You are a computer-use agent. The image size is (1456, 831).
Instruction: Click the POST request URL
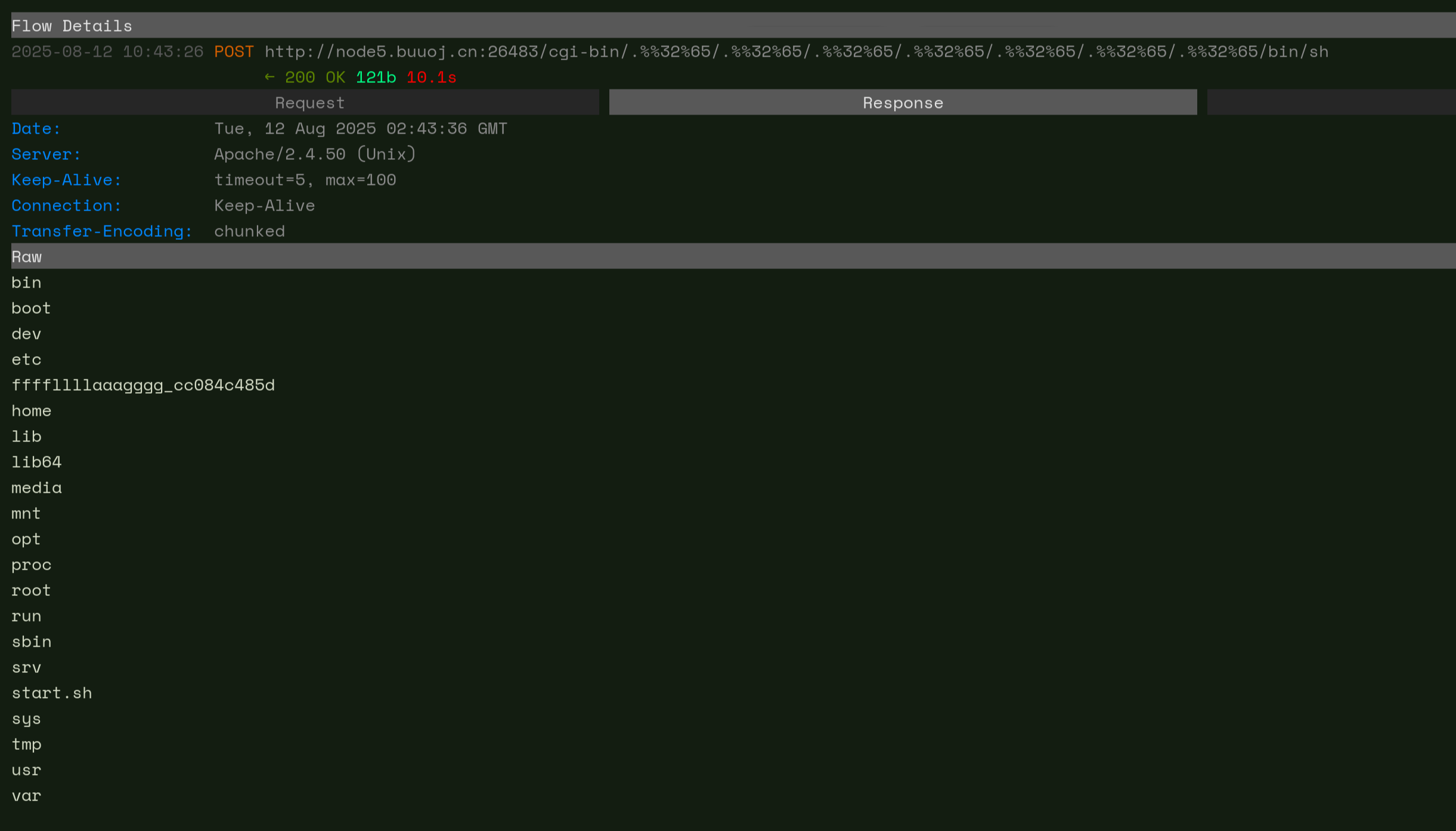(797, 52)
